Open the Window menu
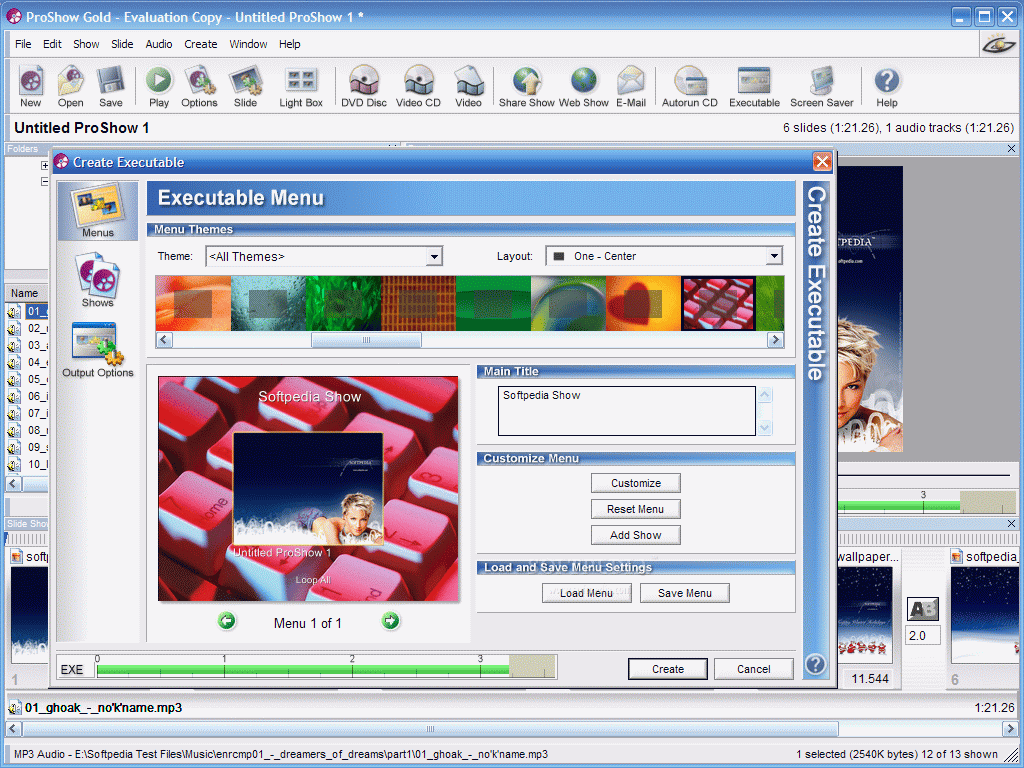Screen dimensions: 1024x768 pyautogui.click(x=248, y=44)
